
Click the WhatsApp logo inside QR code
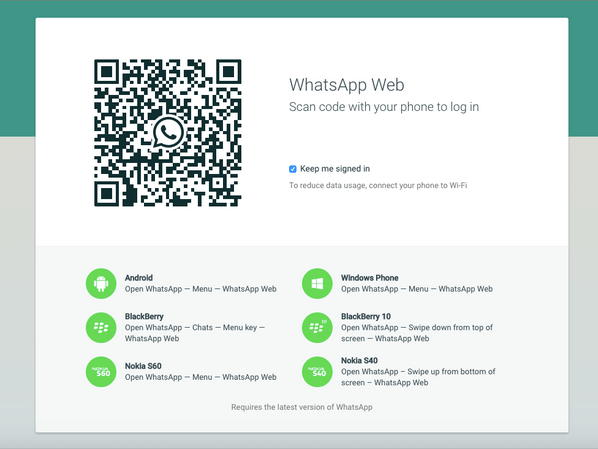tap(168, 132)
